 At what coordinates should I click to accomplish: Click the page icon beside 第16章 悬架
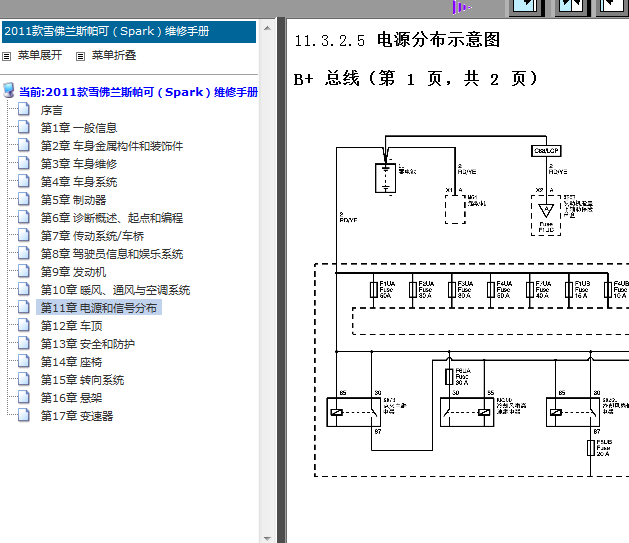(24, 397)
